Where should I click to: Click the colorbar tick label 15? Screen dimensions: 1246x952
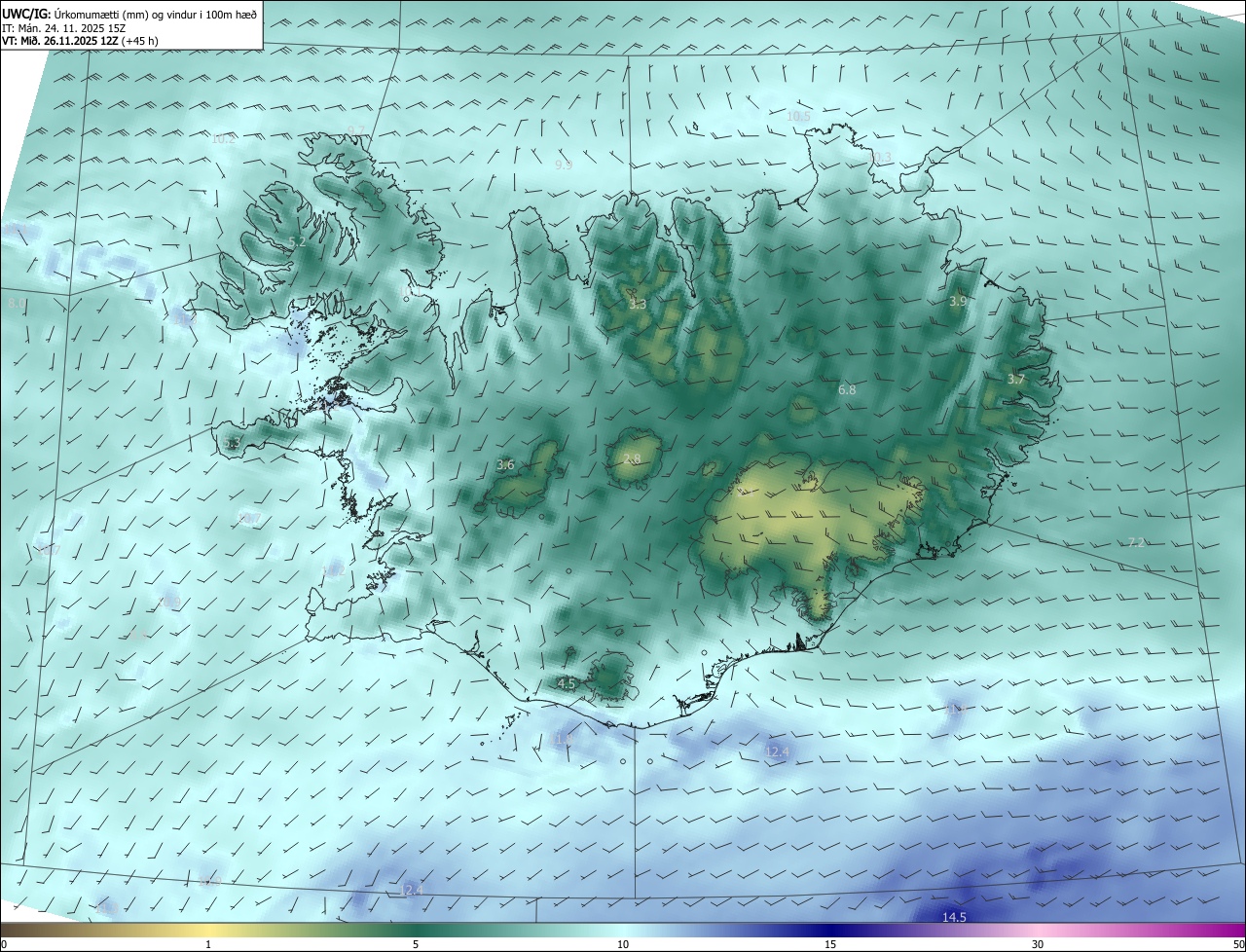[830, 944]
